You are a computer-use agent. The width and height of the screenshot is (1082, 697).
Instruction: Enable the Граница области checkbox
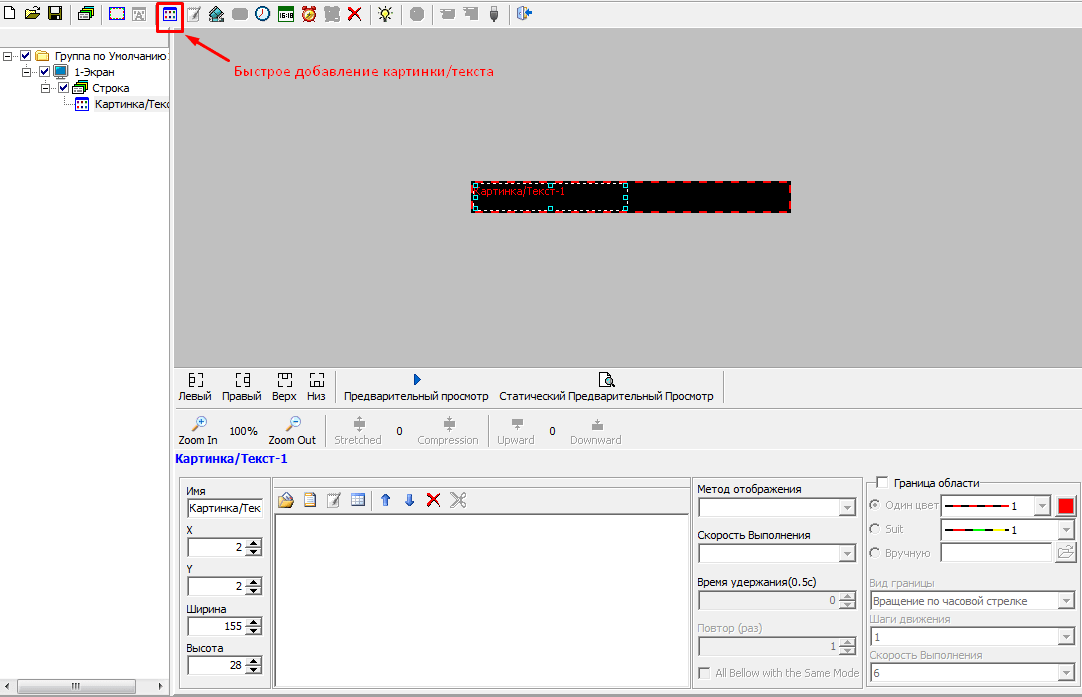[x=882, y=482]
